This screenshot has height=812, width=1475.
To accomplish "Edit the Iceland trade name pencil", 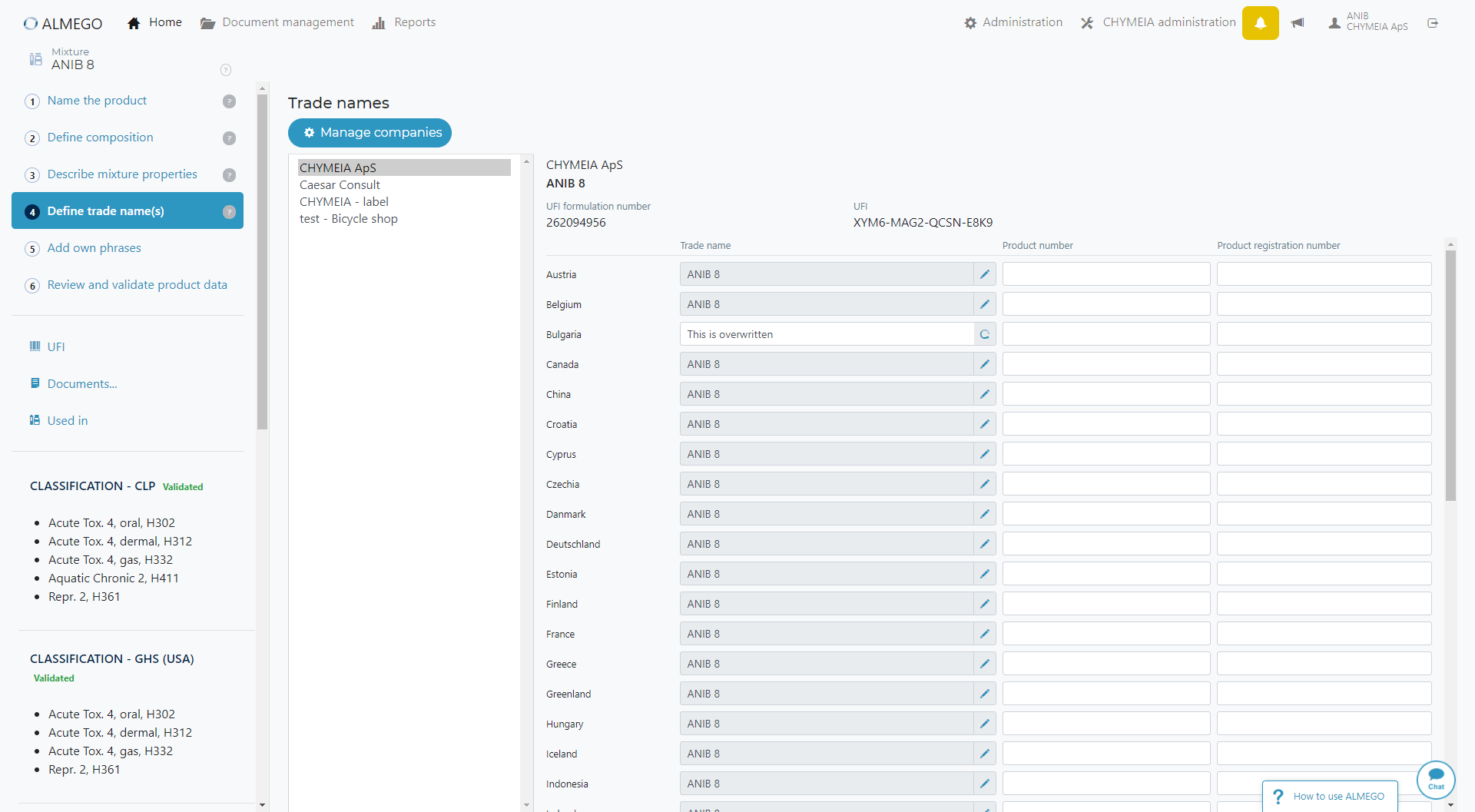I will click(985, 754).
